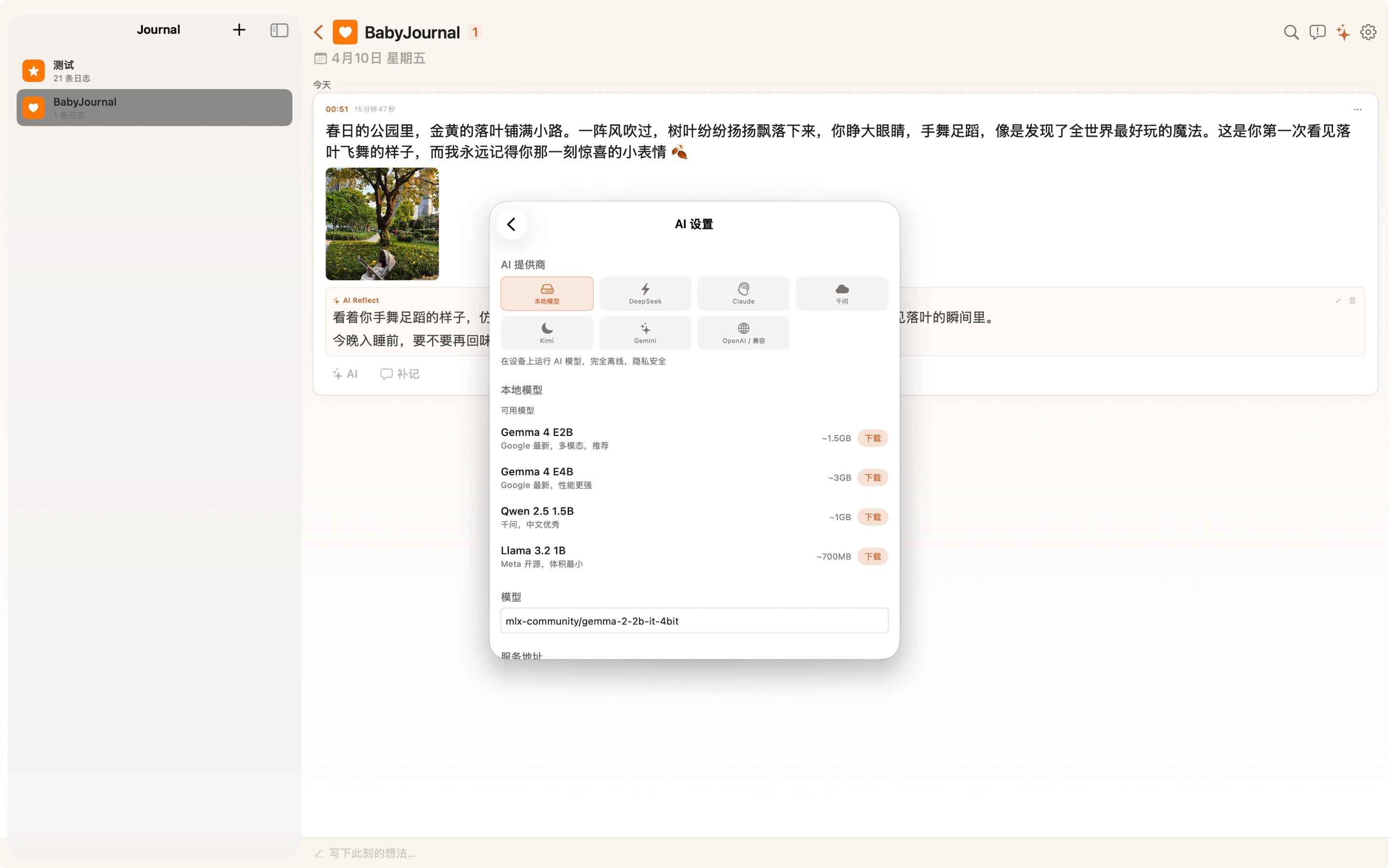
Task: Open the park photo thumbnail in the entry
Action: pos(381,224)
